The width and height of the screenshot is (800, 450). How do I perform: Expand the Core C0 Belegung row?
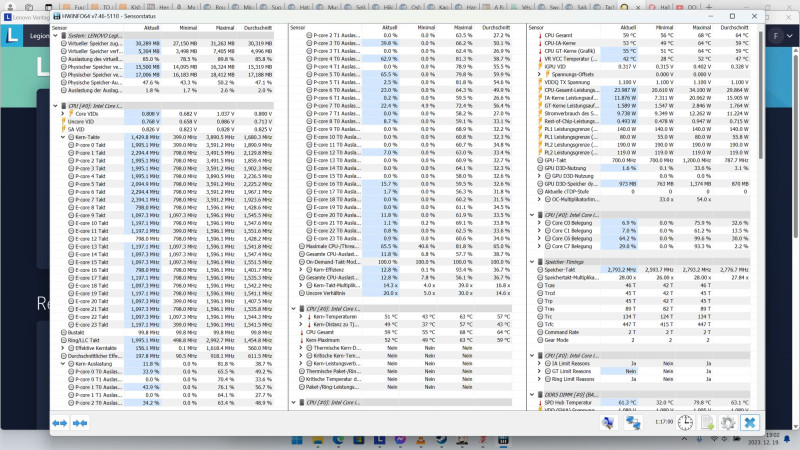[x=540, y=223]
